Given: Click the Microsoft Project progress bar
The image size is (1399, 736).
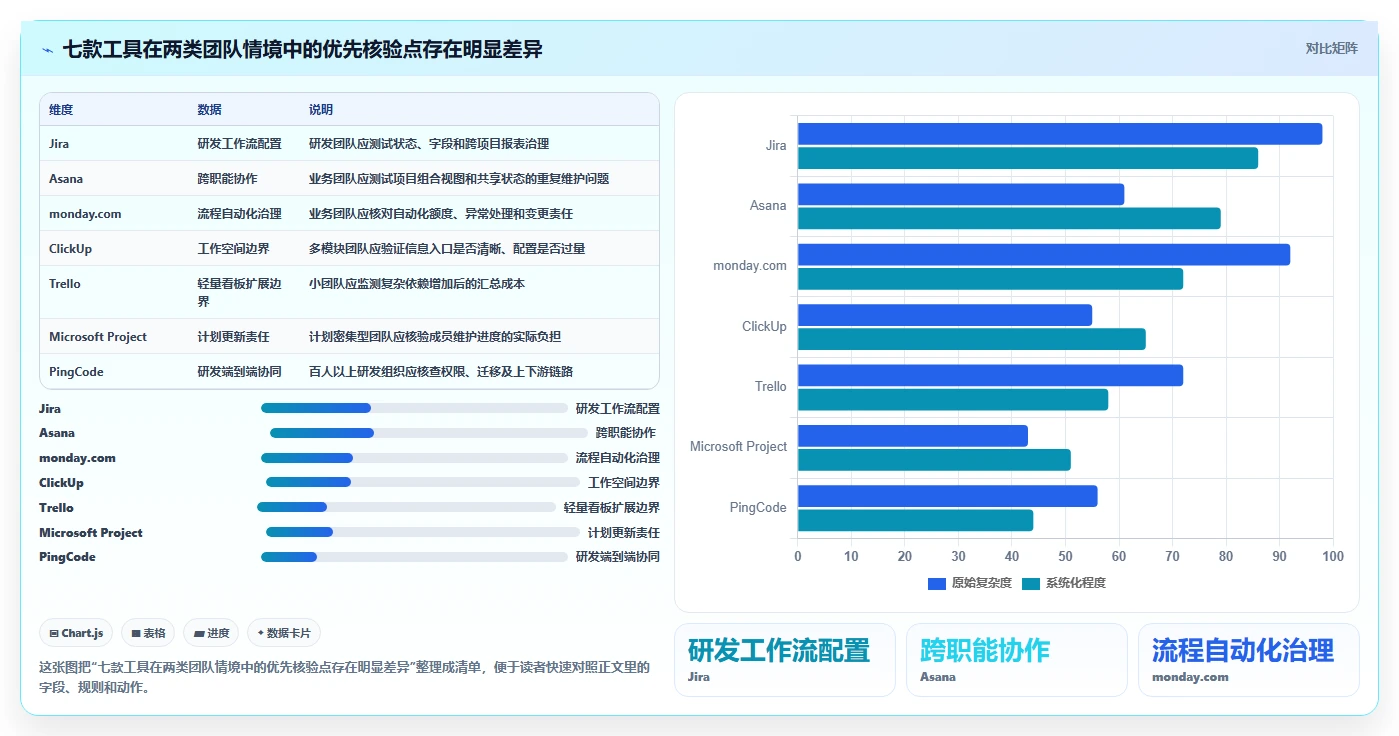Looking at the screenshot, I should click(x=422, y=532).
